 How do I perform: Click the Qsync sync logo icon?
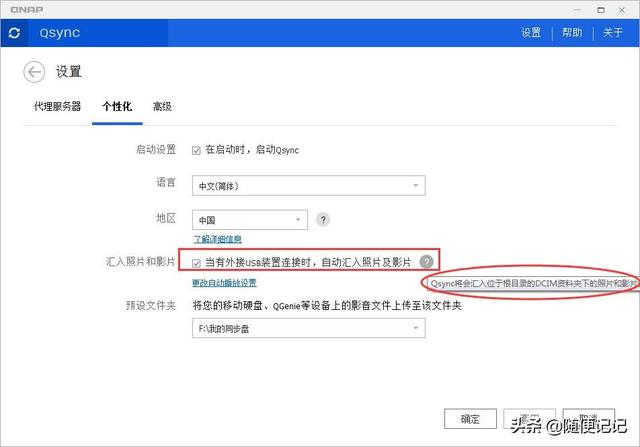tap(14, 33)
